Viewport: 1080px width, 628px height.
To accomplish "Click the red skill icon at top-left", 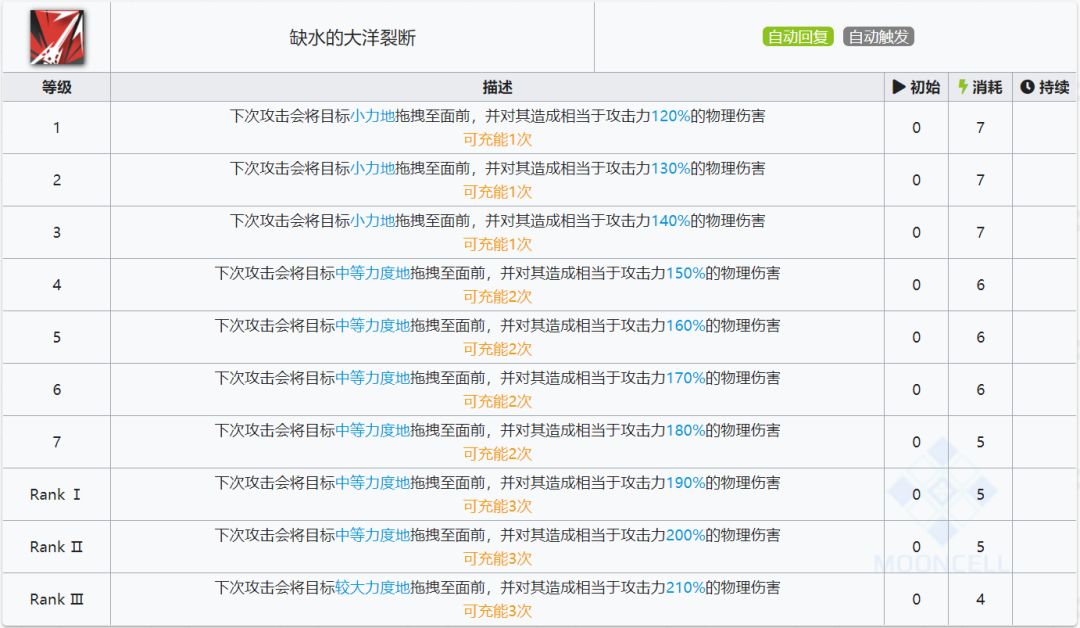I will (x=56, y=37).
